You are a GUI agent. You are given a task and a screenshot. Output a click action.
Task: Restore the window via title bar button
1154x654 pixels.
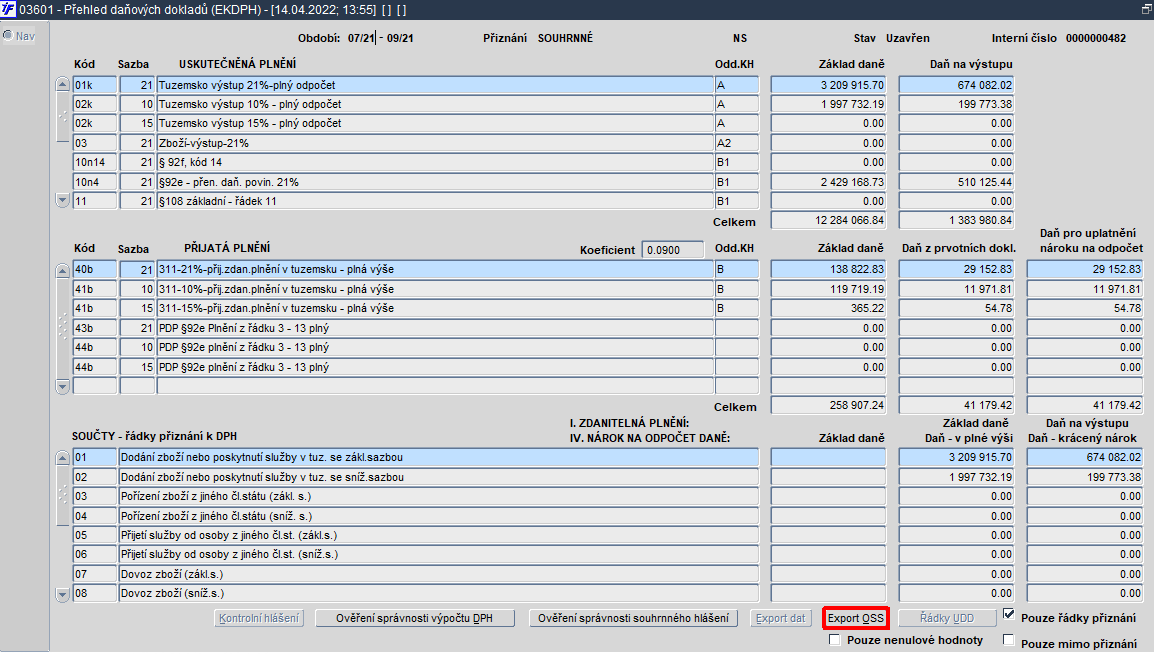(1145, 10)
